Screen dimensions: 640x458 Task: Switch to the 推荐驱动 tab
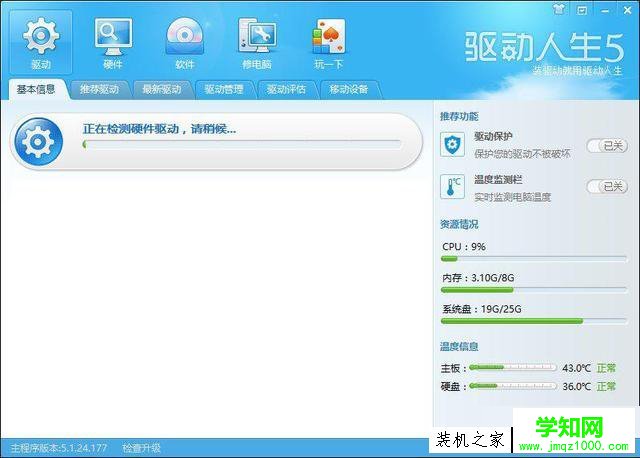click(x=99, y=89)
